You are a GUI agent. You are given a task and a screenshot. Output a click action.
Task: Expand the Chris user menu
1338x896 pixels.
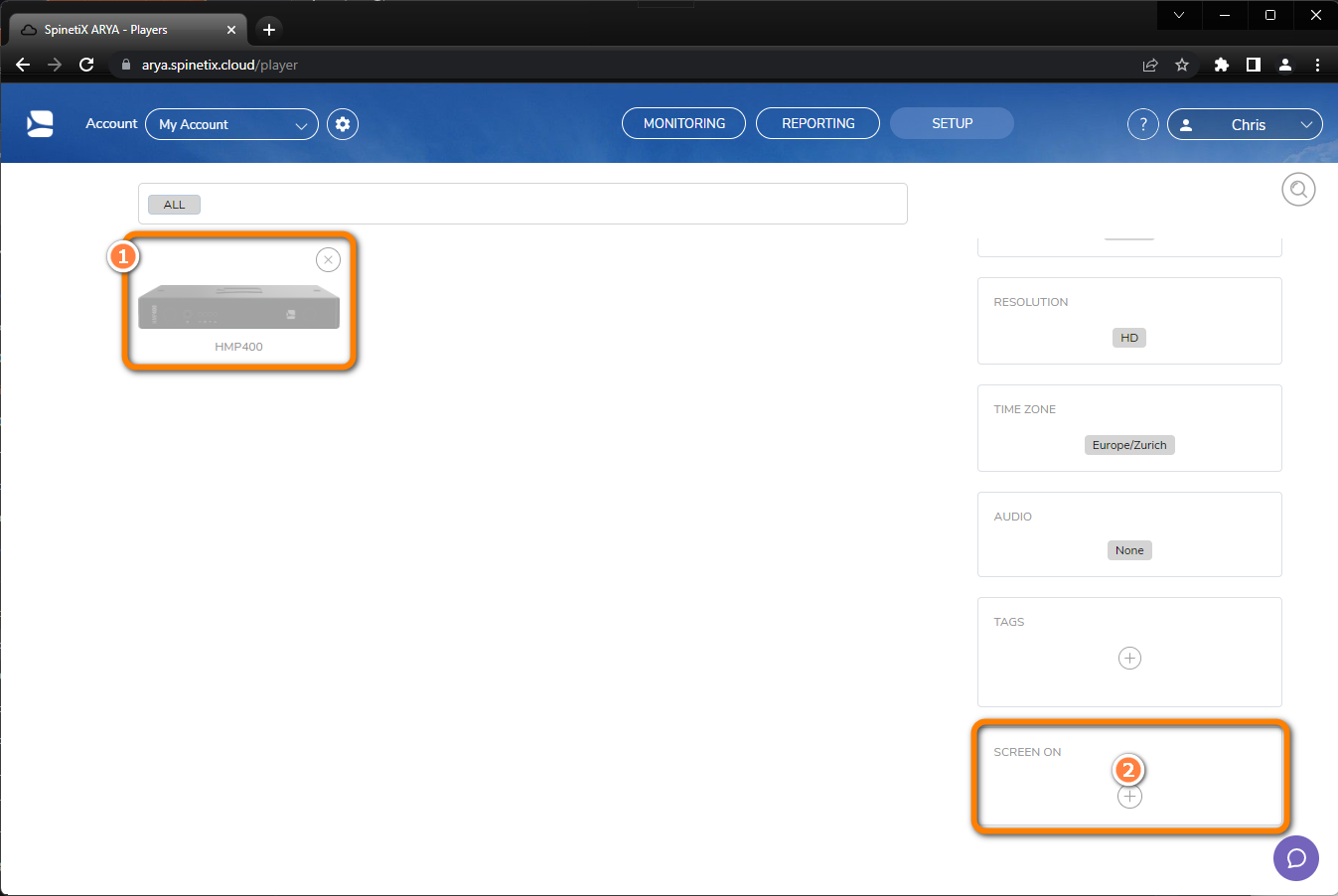pos(1245,124)
